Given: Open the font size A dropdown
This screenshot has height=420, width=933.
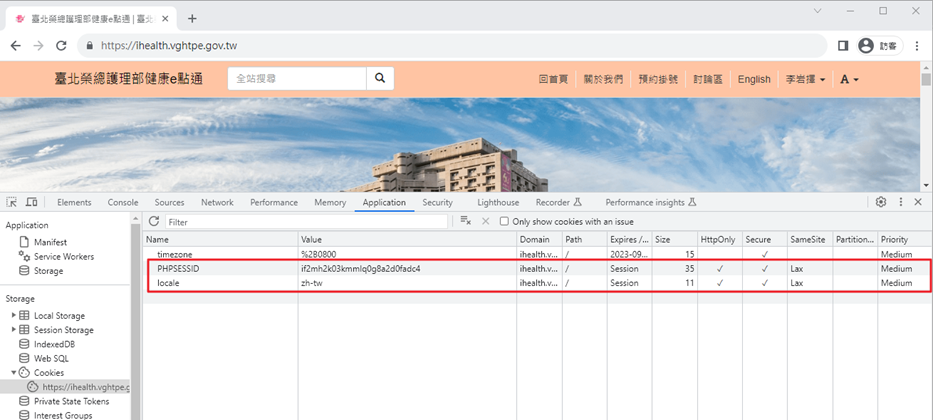Looking at the screenshot, I should 849,79.
